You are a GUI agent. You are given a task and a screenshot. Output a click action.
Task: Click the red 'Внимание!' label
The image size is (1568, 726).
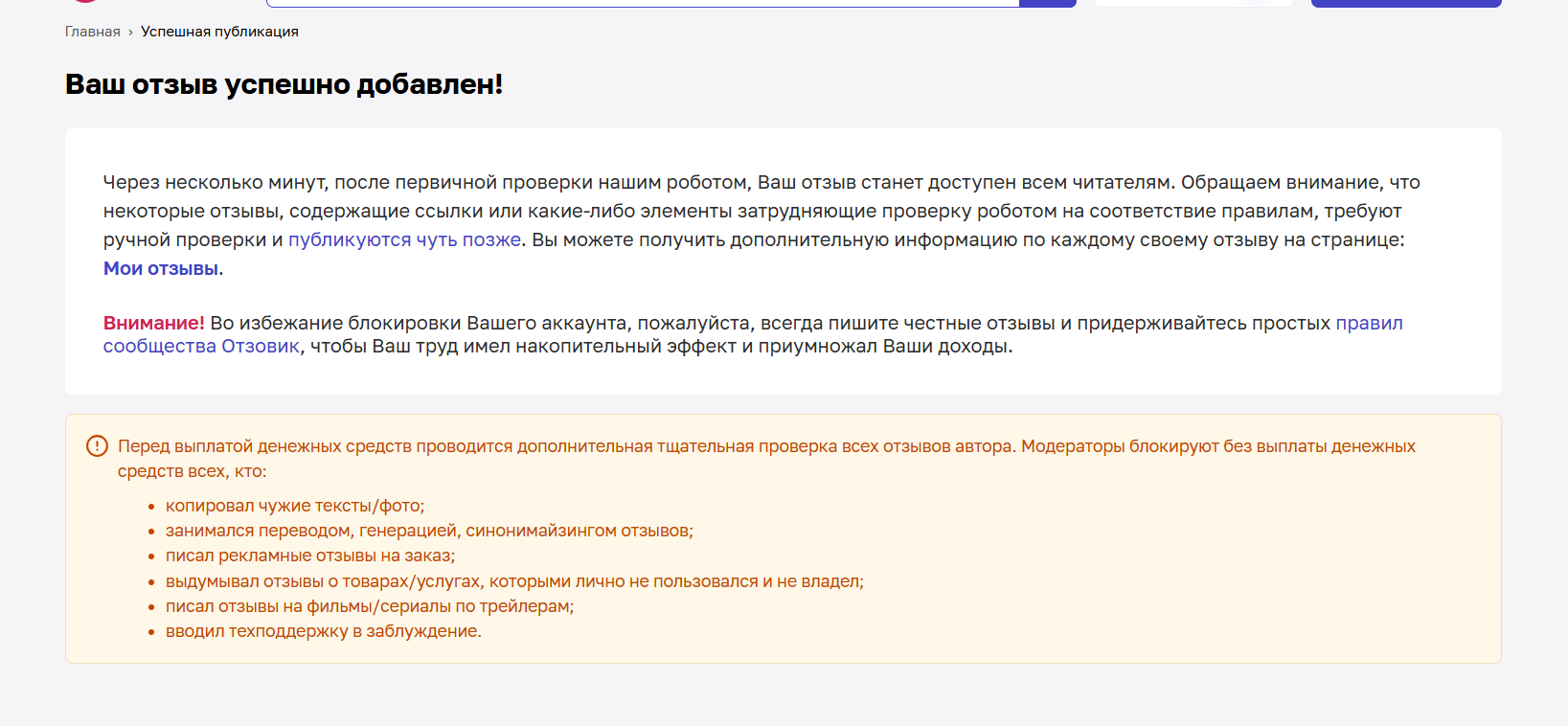click(154, 323)
